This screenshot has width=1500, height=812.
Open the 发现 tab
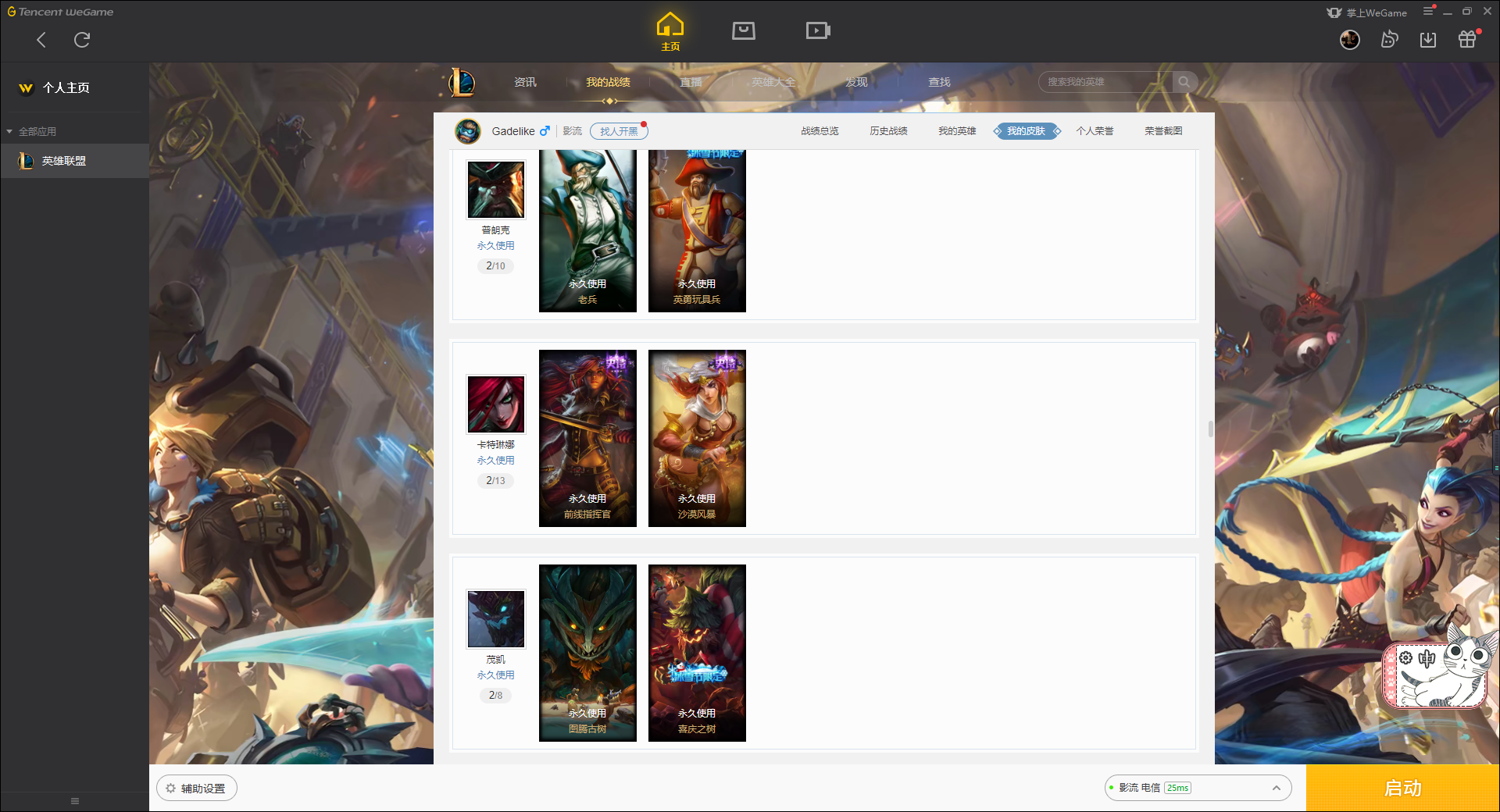tap(856, 82)
